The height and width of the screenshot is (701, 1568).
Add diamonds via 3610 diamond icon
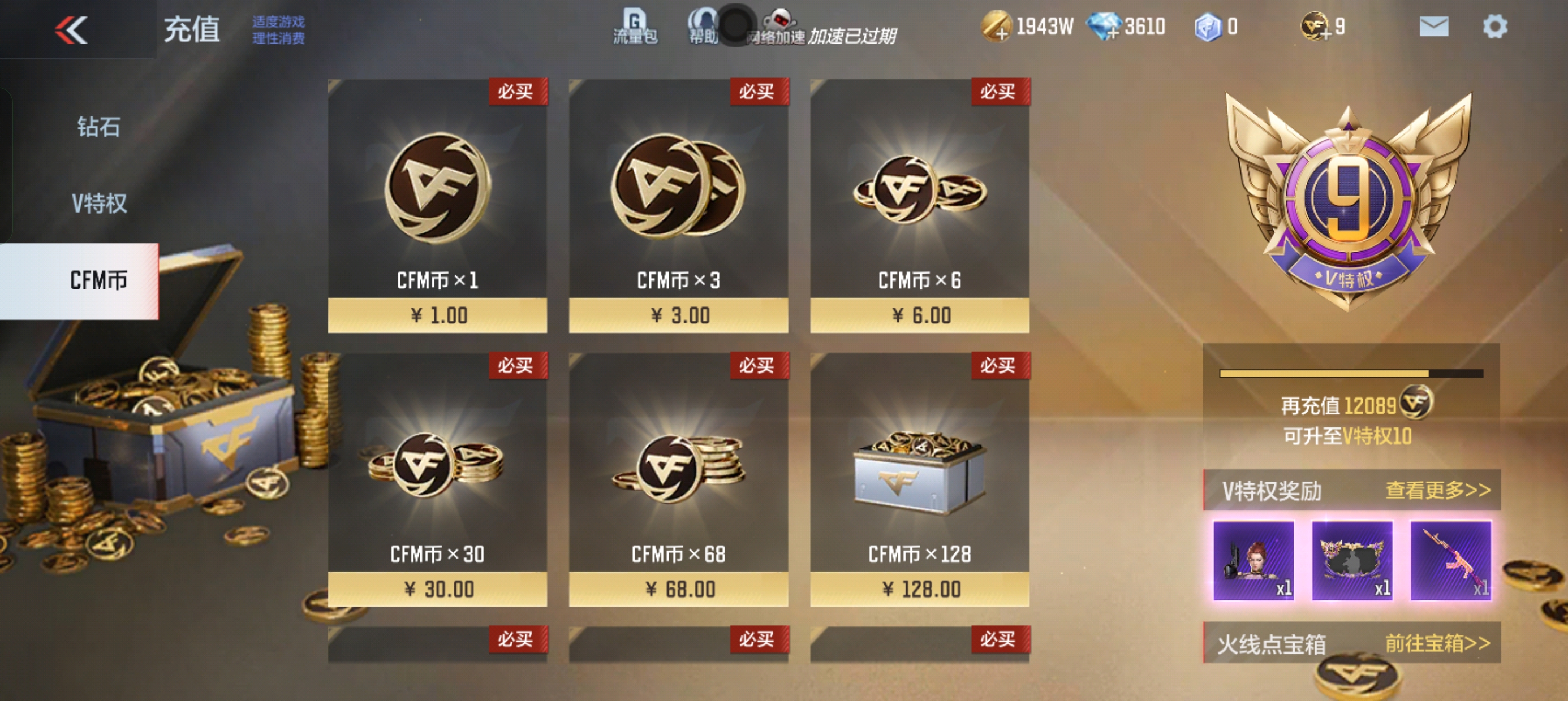(x=1104, y=27)
